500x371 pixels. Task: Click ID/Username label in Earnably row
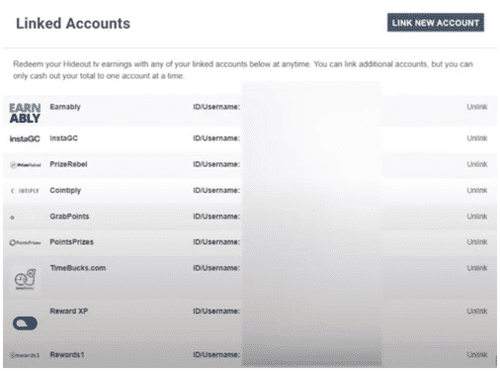point(216,107)
